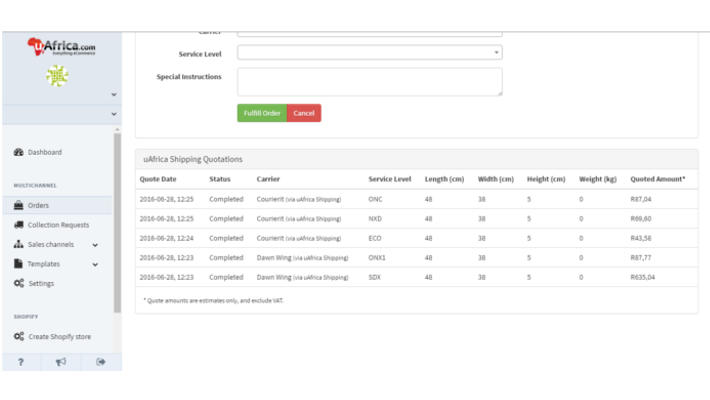Click the Weight (kg) column header
Screen dimensions: 710x400
pyautogui.click(x=598, y=179)
